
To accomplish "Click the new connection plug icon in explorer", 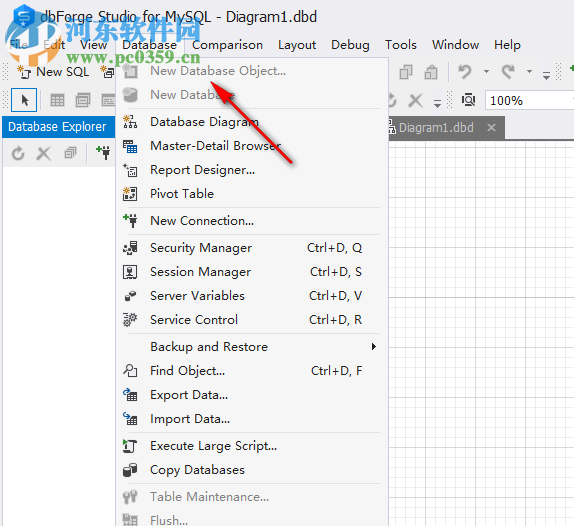I will tap(103, 152).
